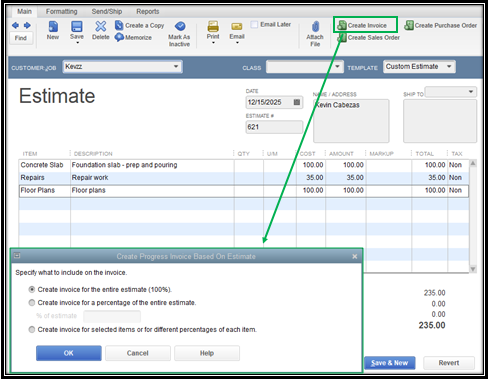Click the Find button
489x381 pixels.
pyautogui.click(x=21, y=38)
